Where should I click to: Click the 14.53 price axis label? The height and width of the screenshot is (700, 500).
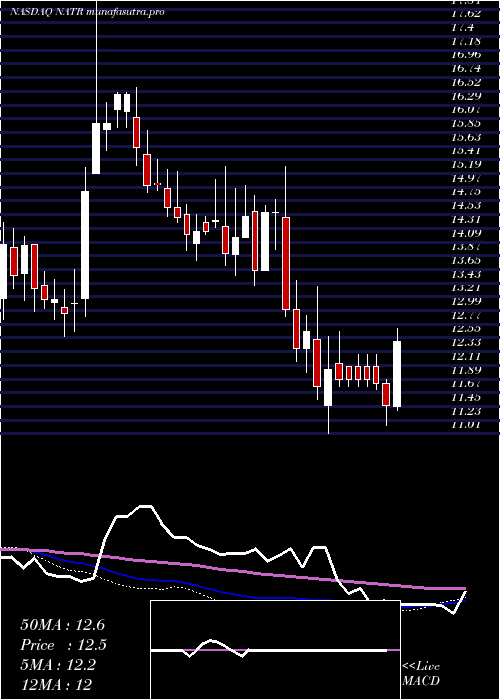(x=466, y=205)
